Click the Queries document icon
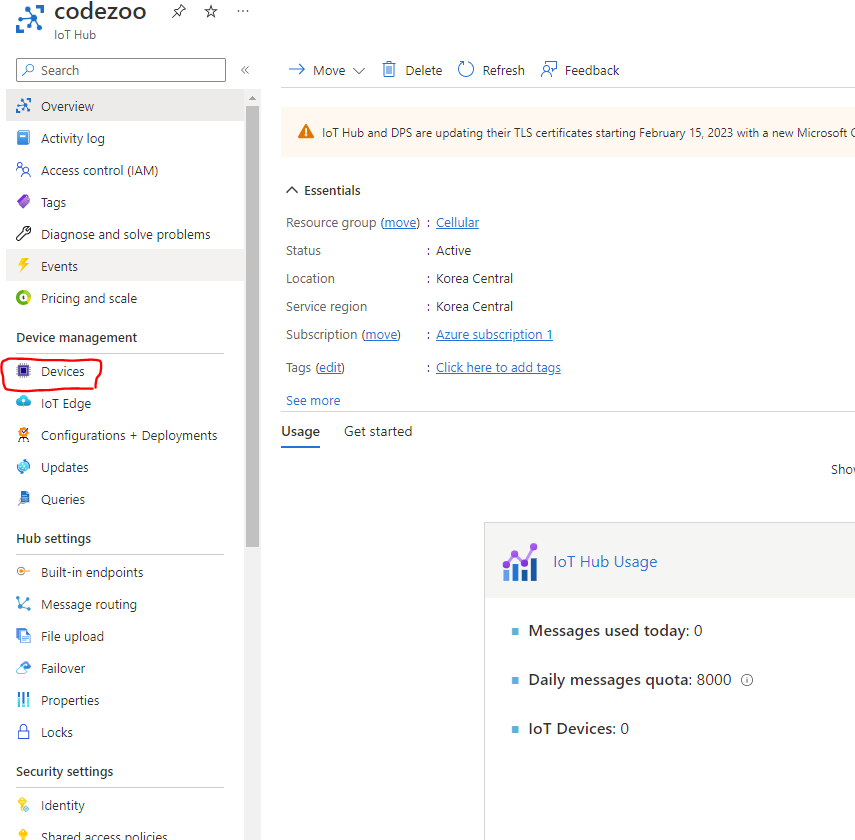This screenshot has width=855, height=840. (23, 498)
